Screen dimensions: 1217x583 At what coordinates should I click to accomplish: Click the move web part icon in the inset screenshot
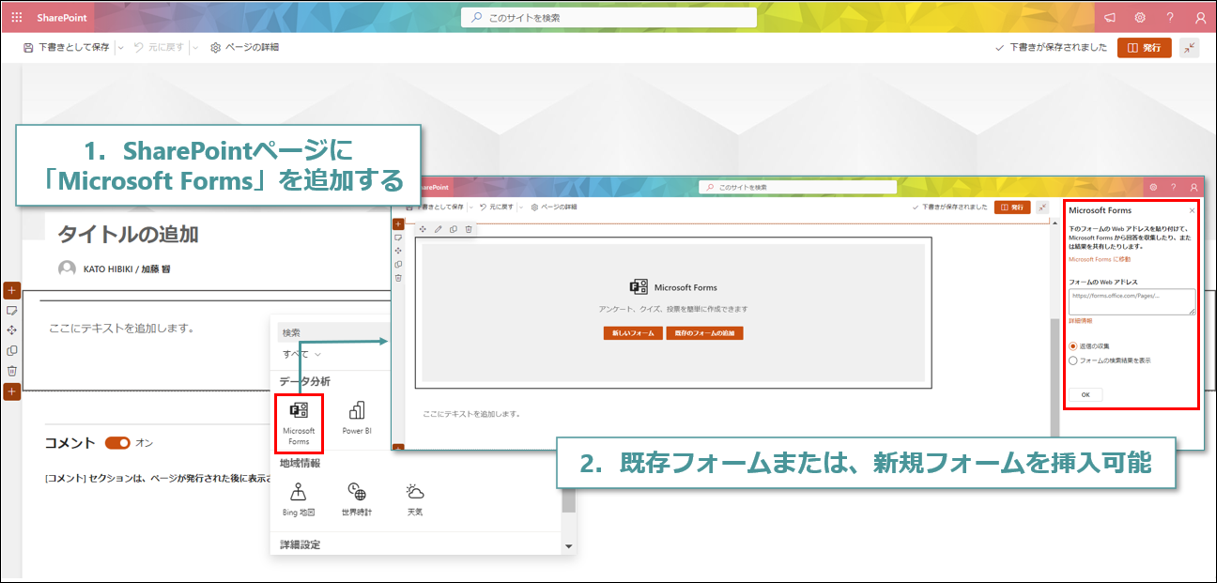pyautogui.click(x=423, y=229)
